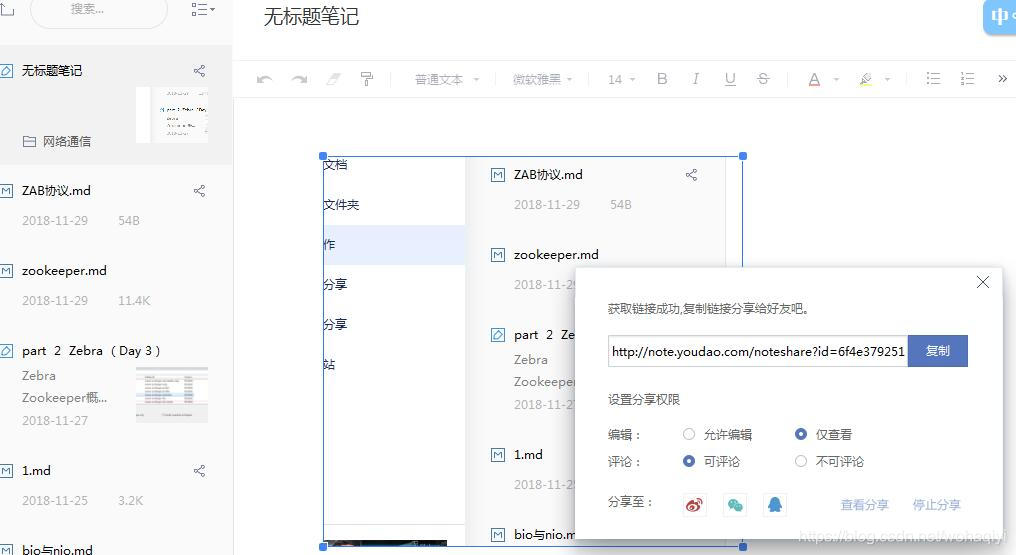This screenshot has width=1016, height=555.
Task: Open the font family dropdown 微软雅黑
Action: click(542, 80)
